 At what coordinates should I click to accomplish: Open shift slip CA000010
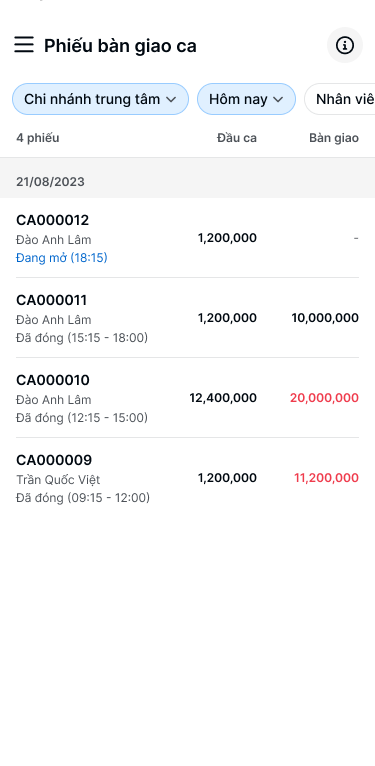[x=188, y=398]
